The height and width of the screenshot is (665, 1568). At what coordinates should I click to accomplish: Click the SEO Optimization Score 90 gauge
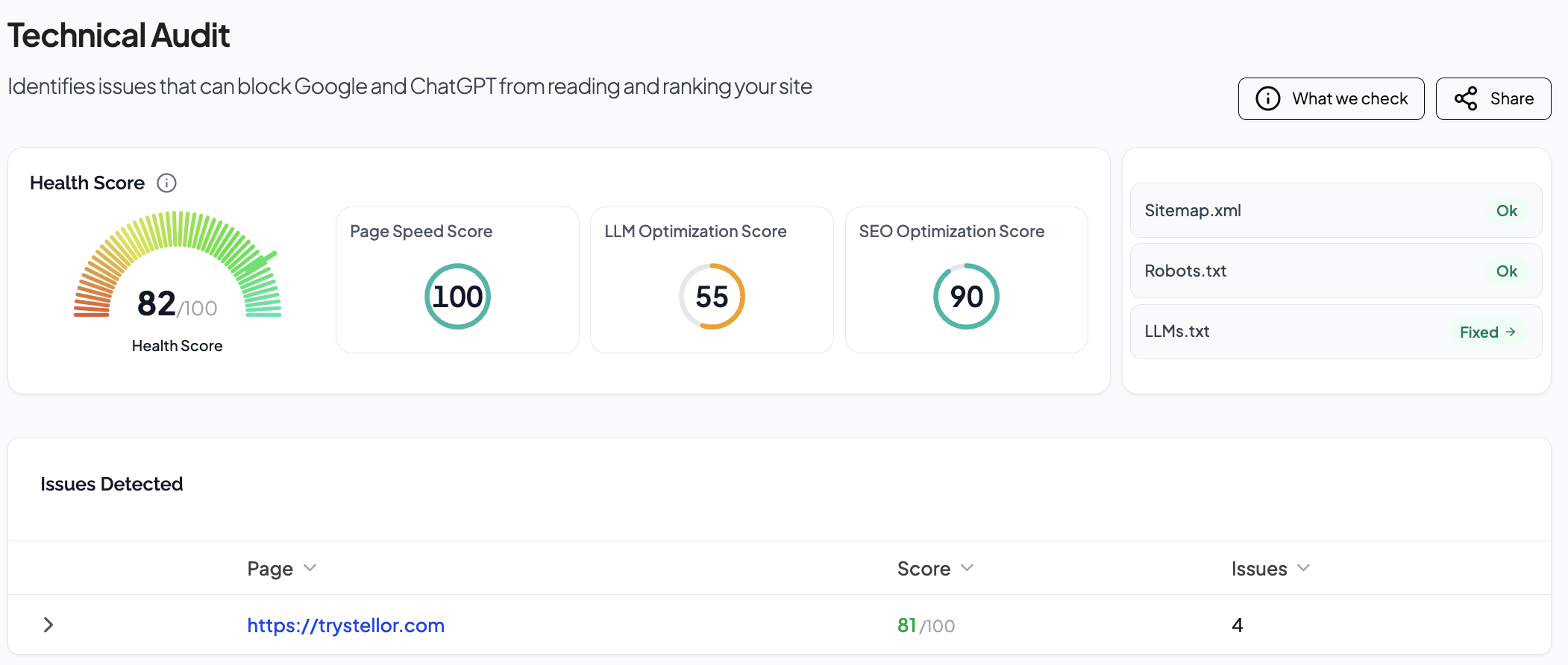(x=966, y=296)
